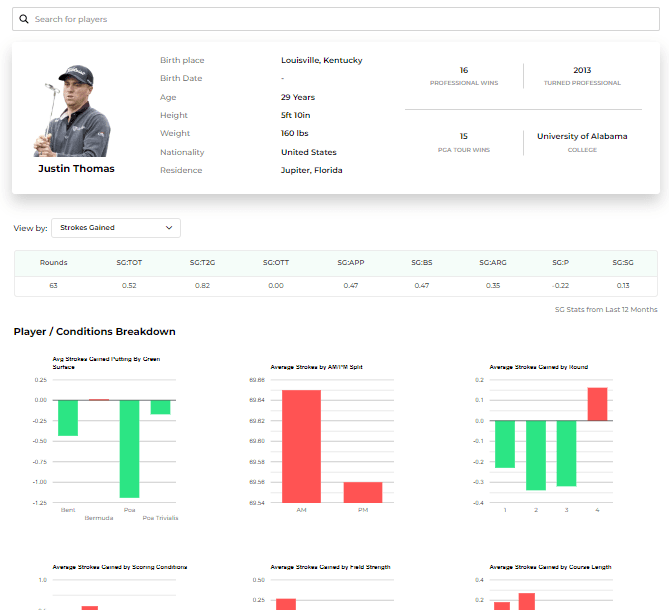Screen dimensions: 669x610
Task: Click the Player / Conditions Breakdown heading
Action: [x=95, y=331]
